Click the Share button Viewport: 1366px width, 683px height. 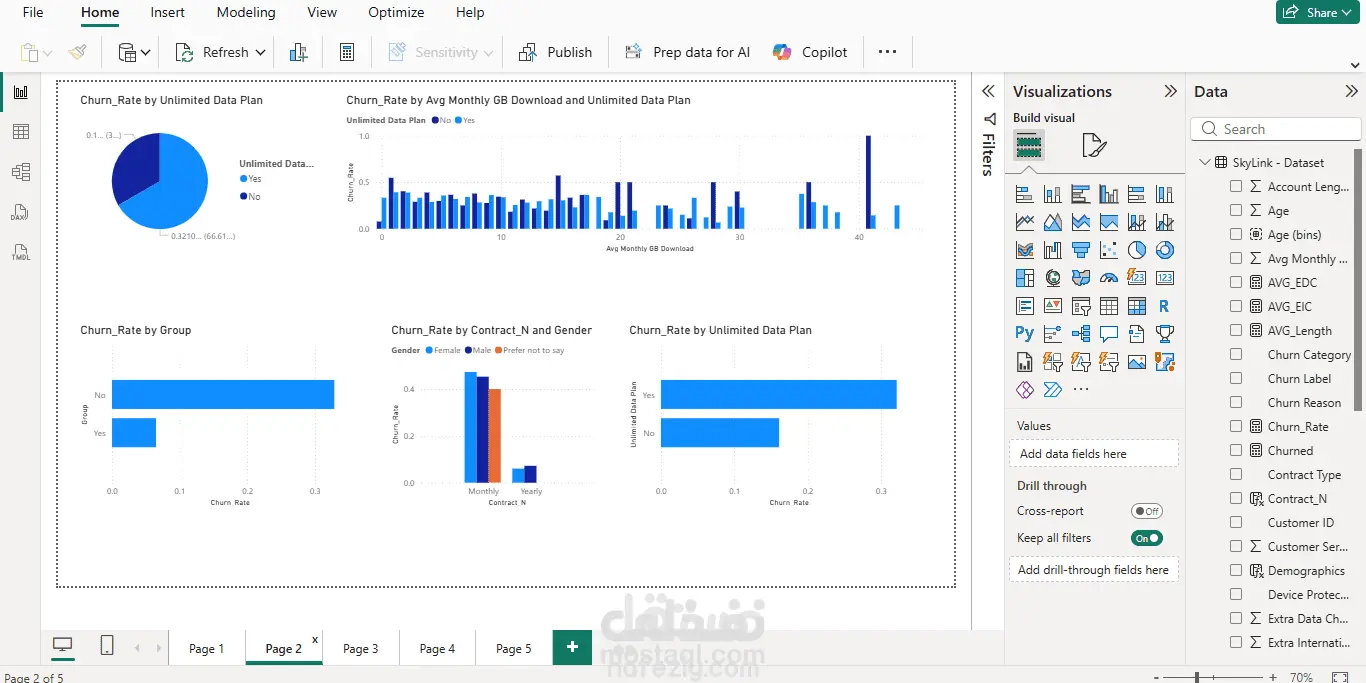1314,12
